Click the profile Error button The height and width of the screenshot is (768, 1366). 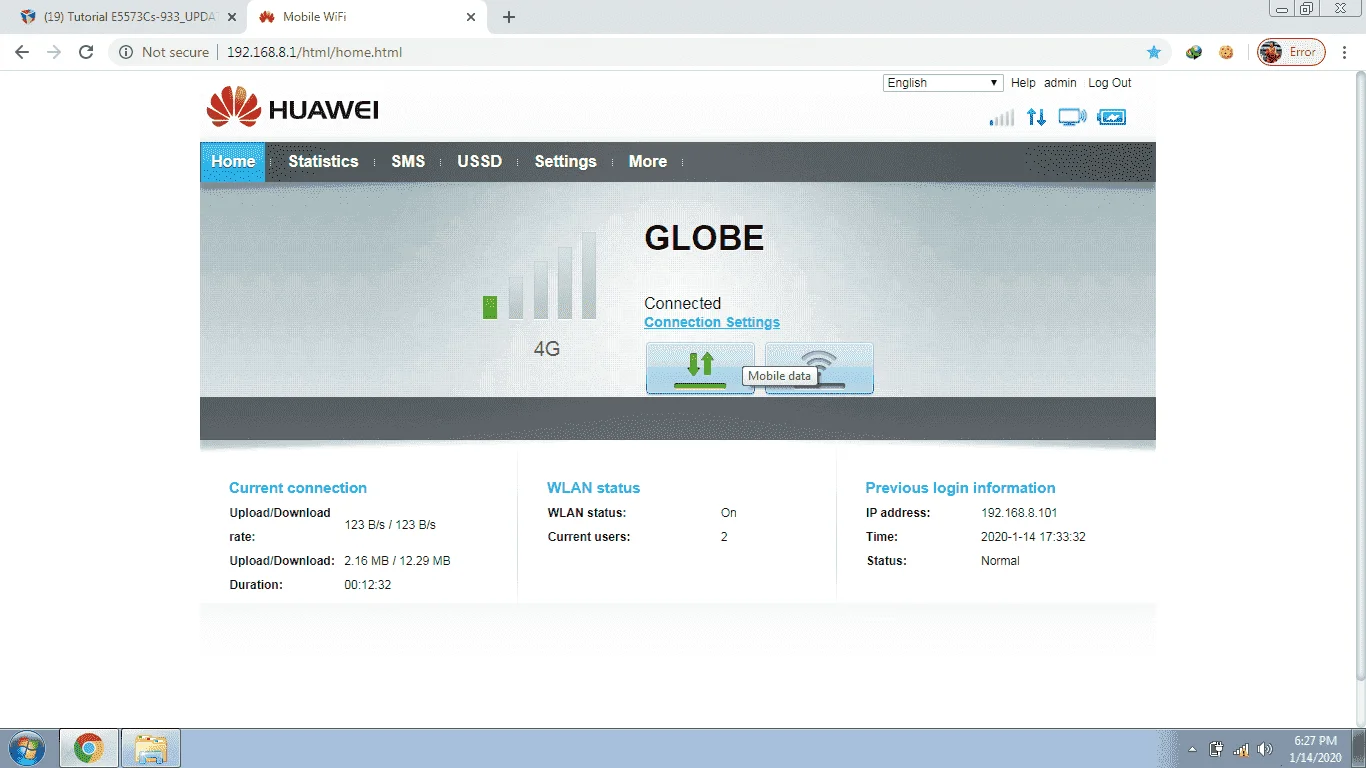pos(1291,52)
